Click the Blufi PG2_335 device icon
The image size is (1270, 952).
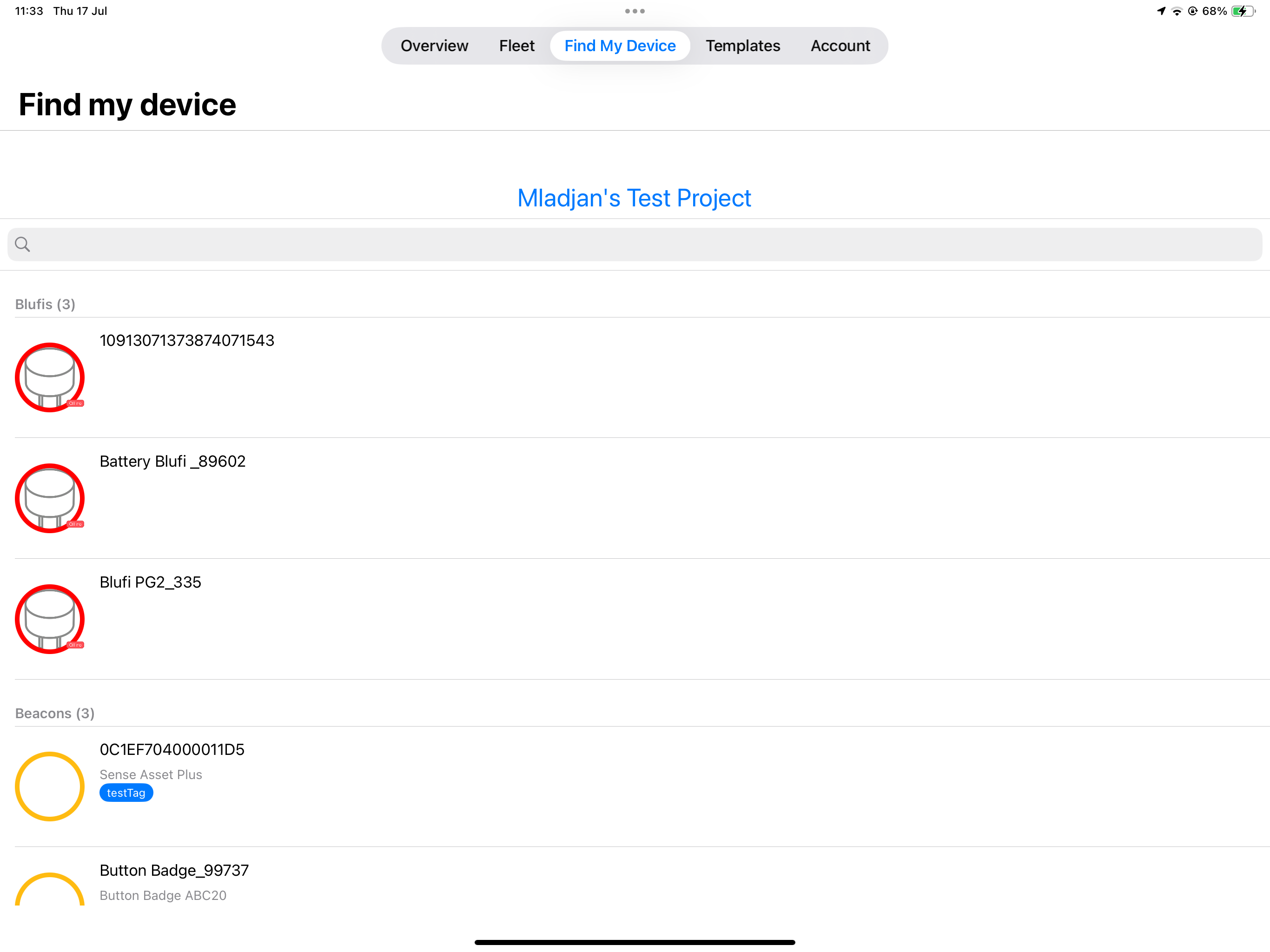tap(50, 619)
